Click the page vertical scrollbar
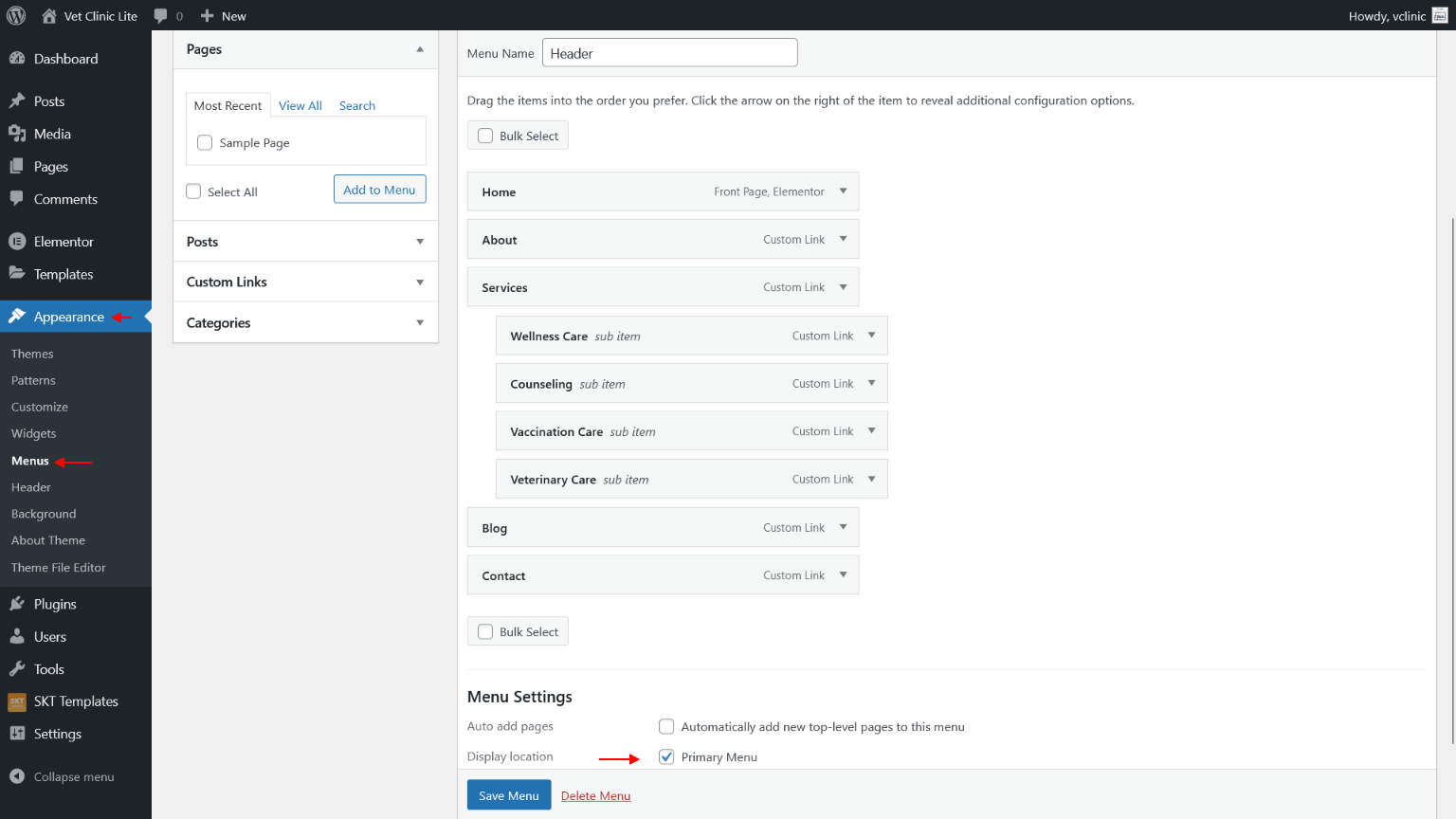 (1452, 482)
